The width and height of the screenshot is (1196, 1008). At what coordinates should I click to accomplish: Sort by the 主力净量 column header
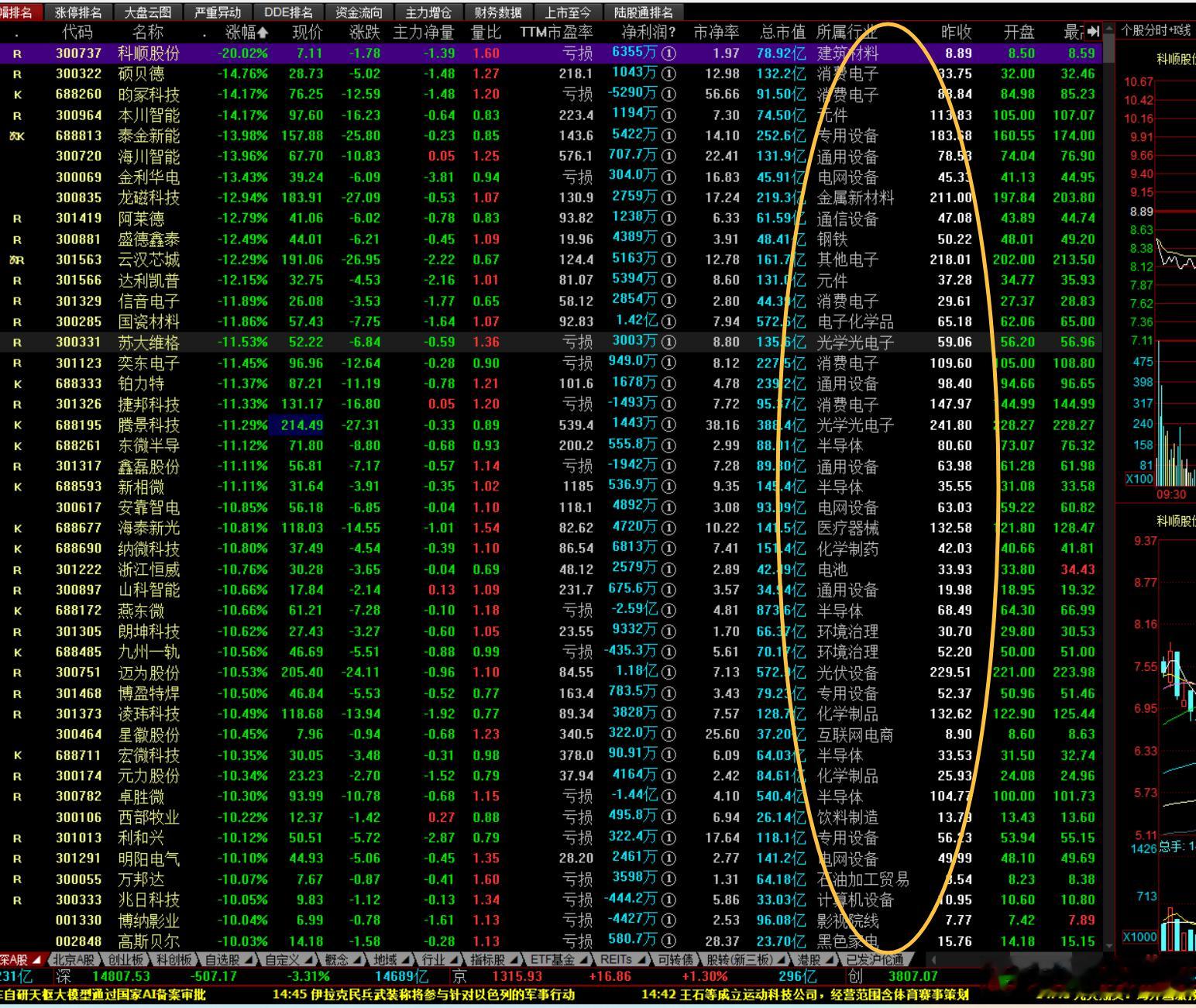tap(424, 33)
